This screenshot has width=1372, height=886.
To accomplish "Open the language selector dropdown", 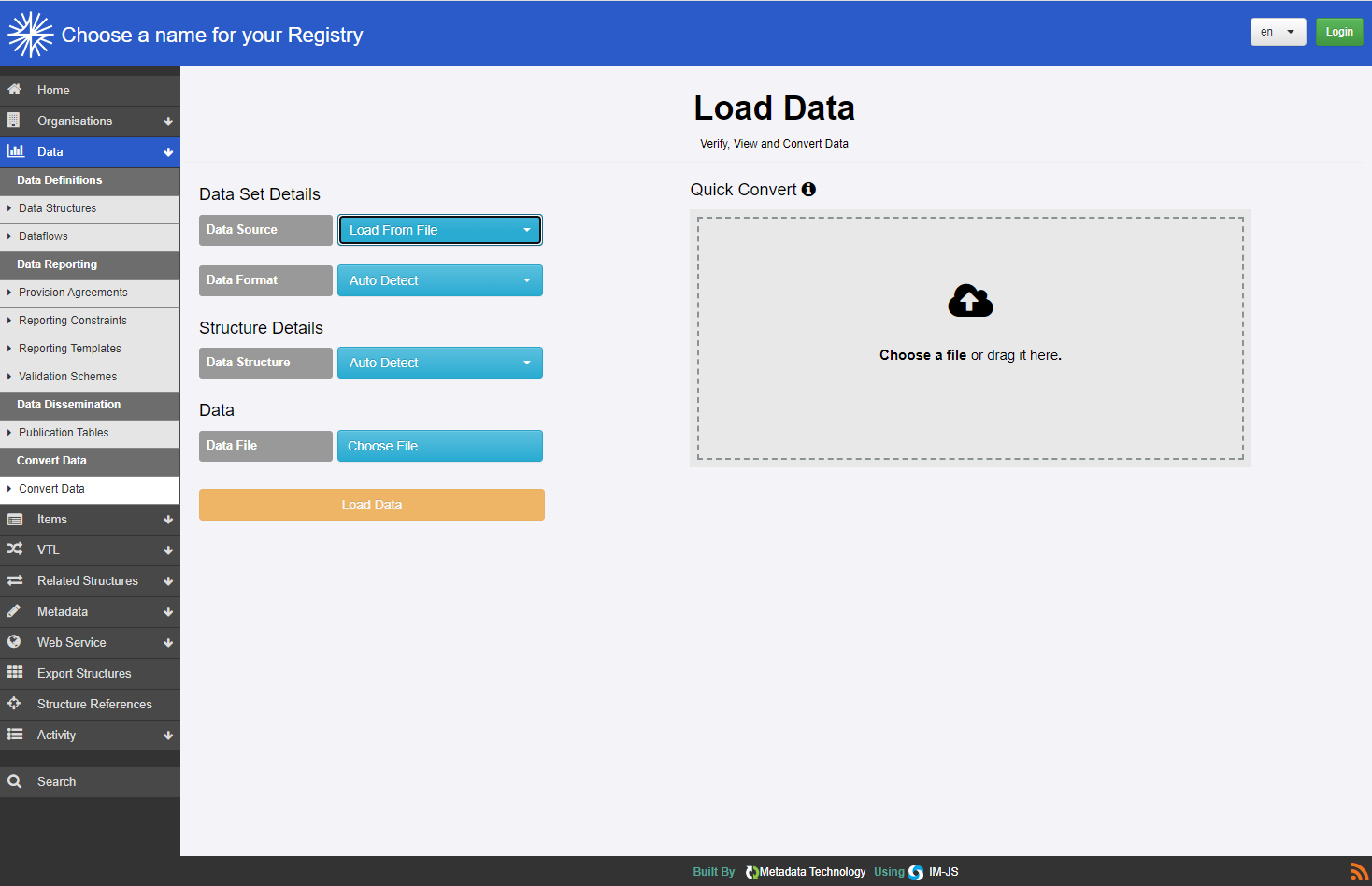I will point(1278,32).
